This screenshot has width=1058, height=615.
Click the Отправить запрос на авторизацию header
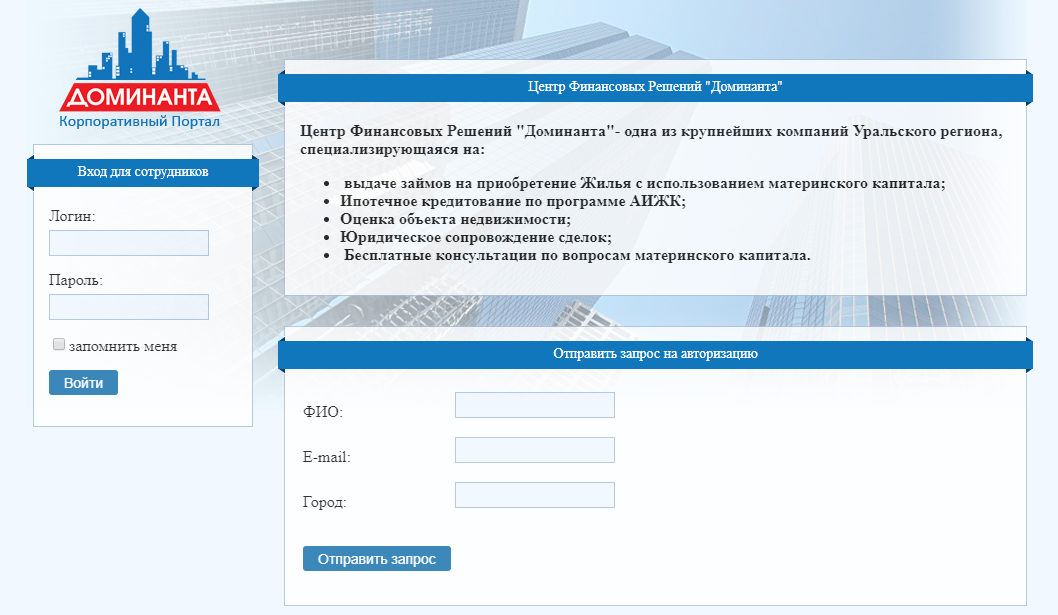click(654, 354)
